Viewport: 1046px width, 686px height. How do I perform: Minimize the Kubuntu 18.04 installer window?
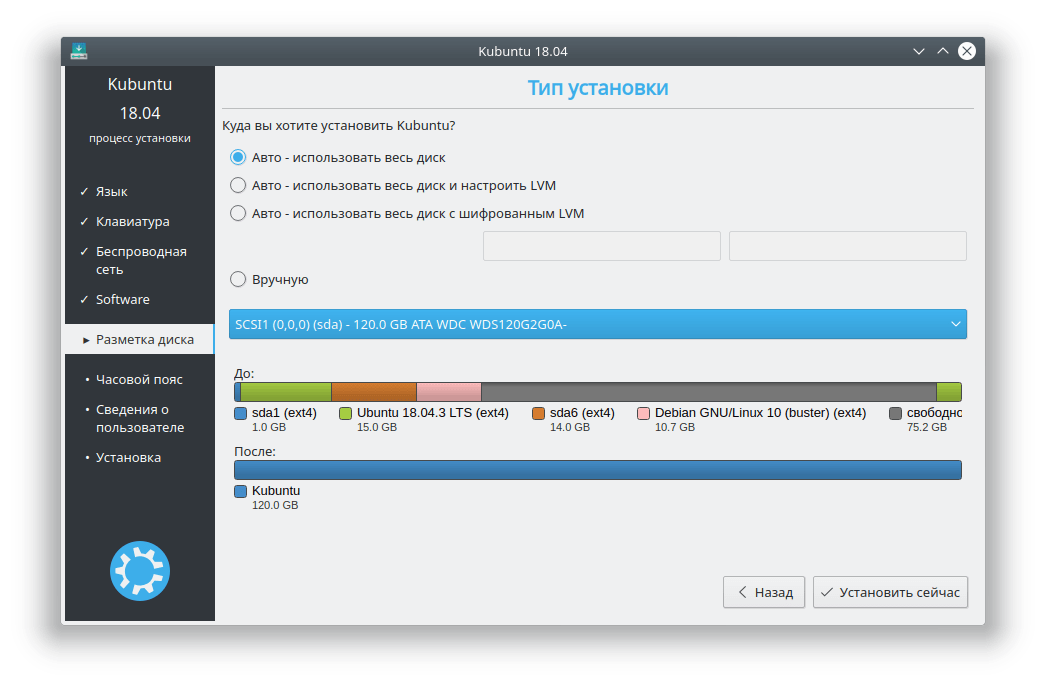pos(919,51)
